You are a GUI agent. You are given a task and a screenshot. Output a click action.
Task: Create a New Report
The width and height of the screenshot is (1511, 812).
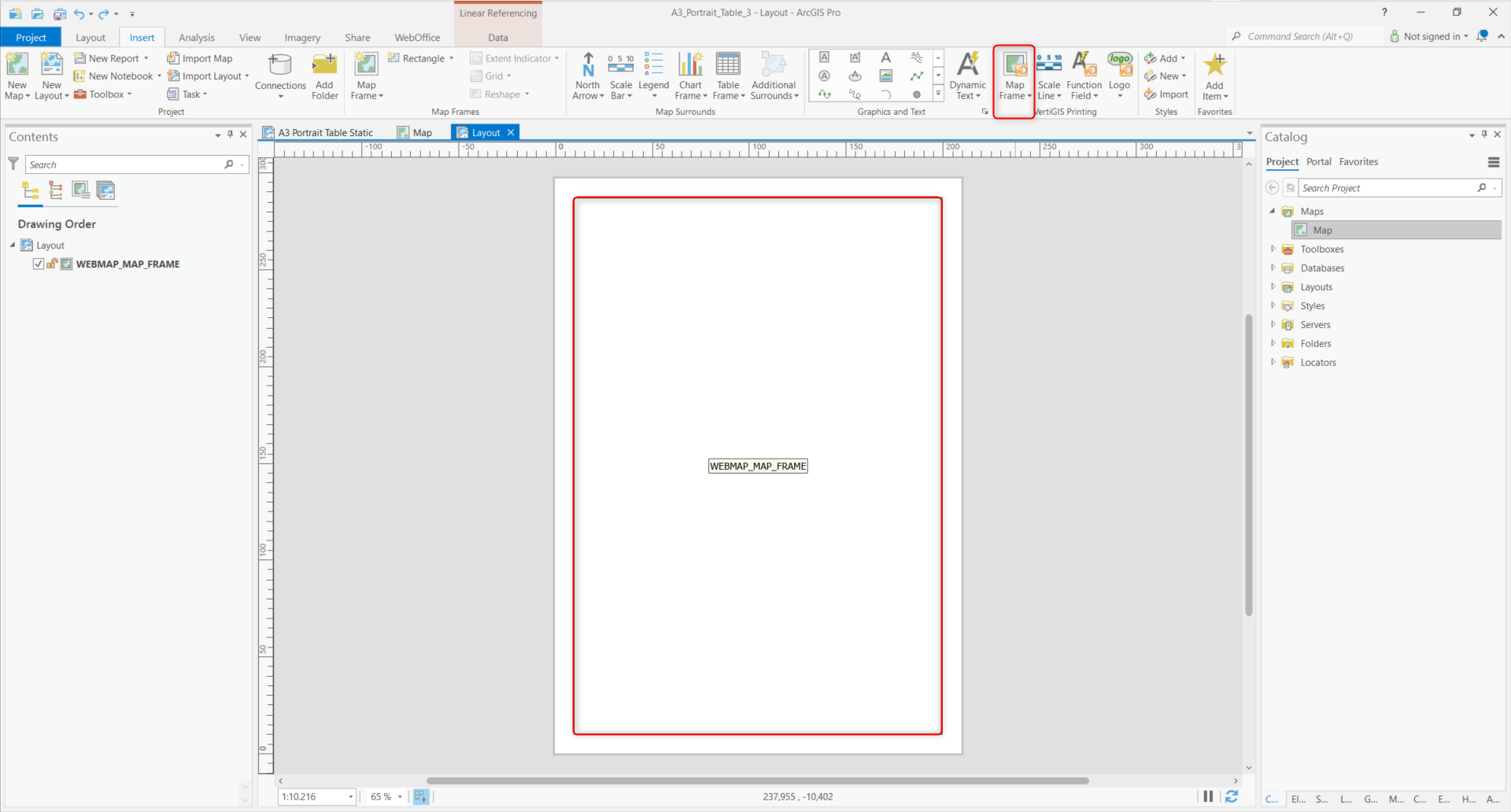coord(113,57)
